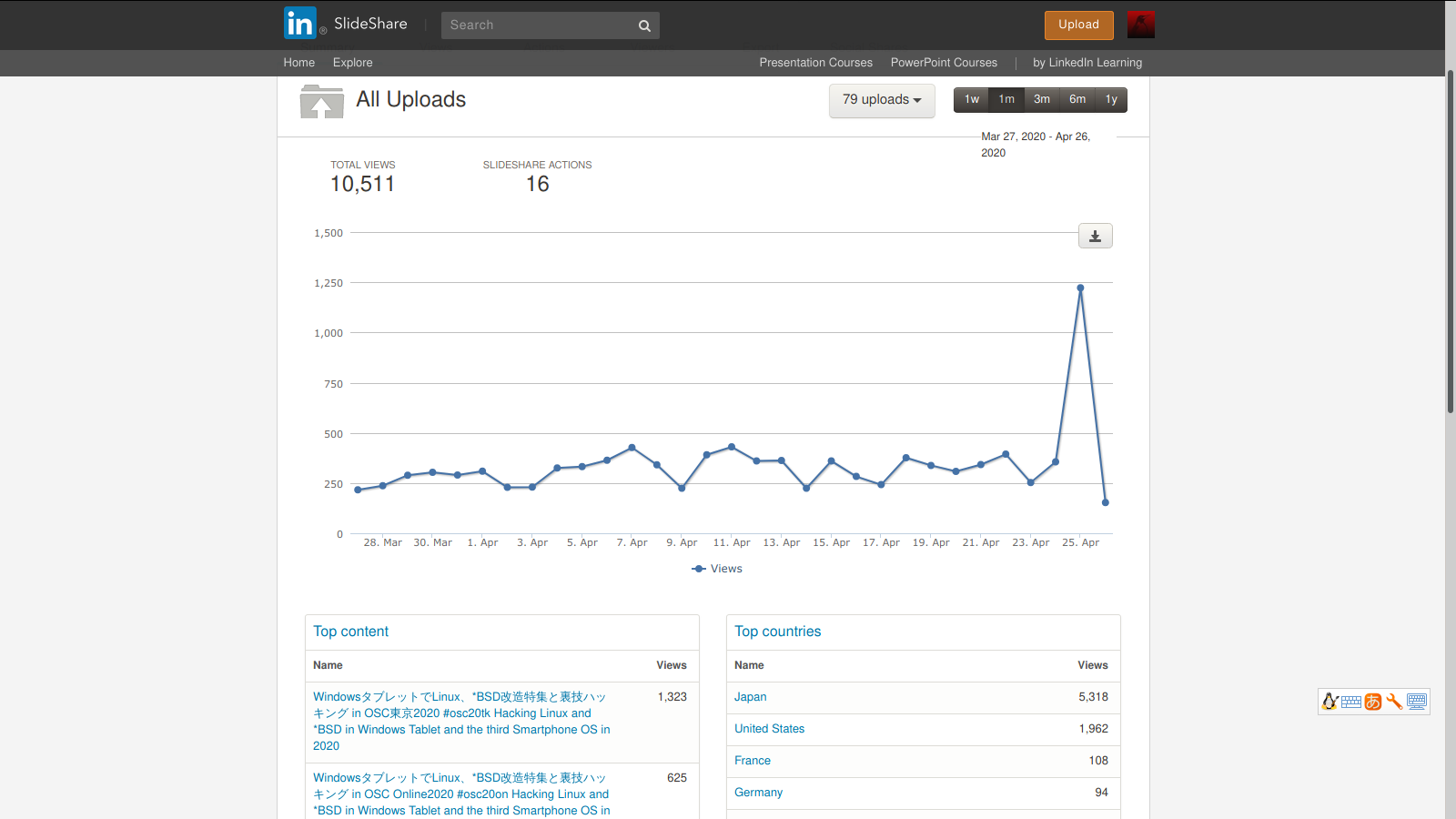Click the Tux penguin icon in input toolbar

pos(1330,702)
